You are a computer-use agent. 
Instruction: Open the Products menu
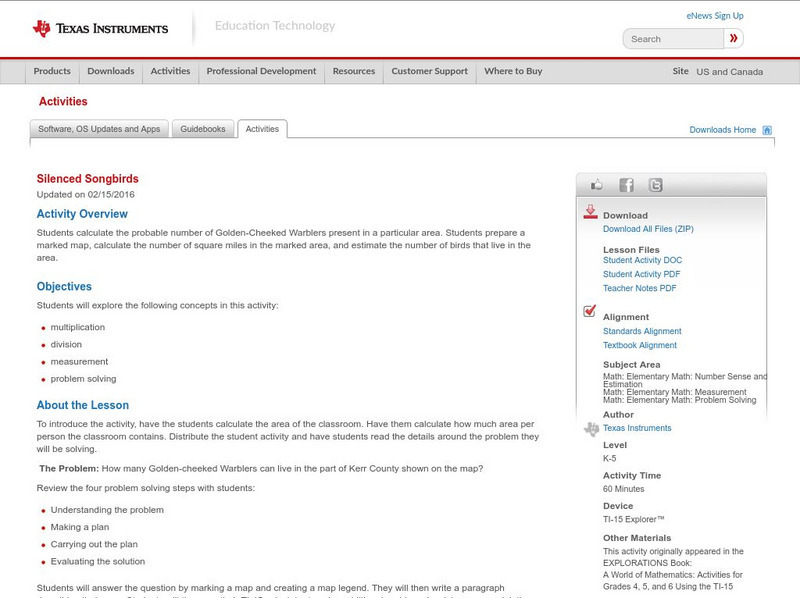tap(52, 71)
